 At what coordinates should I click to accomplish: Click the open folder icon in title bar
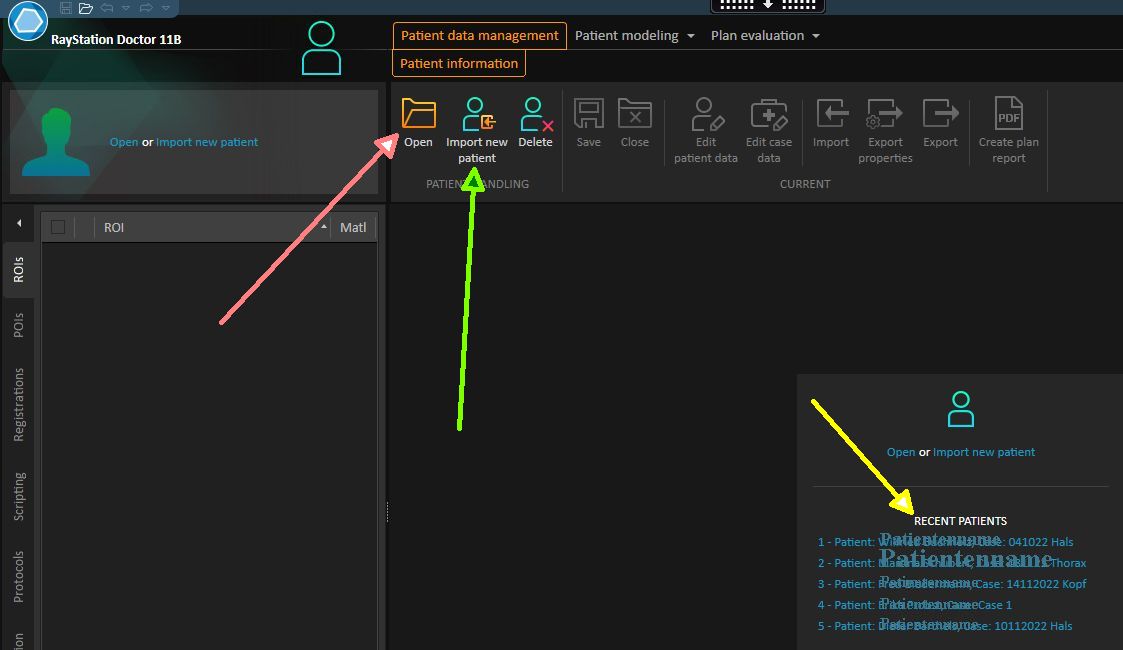click(86, 8)
